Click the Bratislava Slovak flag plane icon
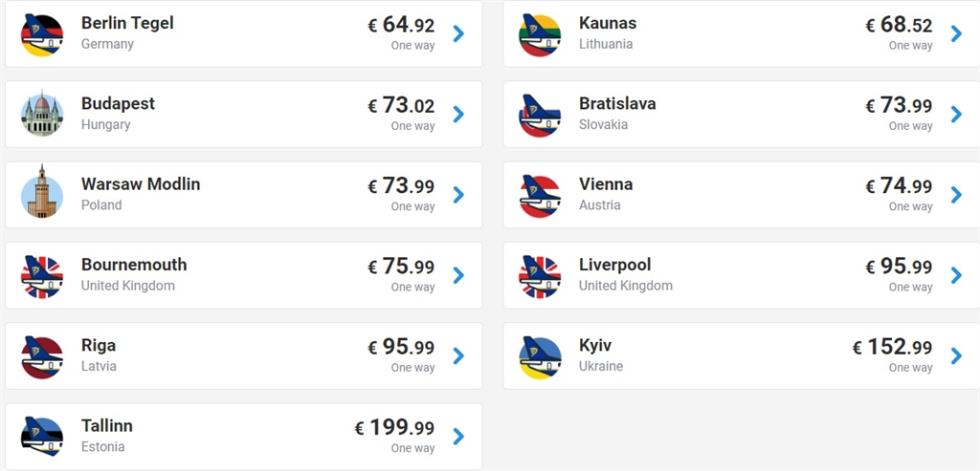This screenshot has height=471, width=980. [540, 116]
